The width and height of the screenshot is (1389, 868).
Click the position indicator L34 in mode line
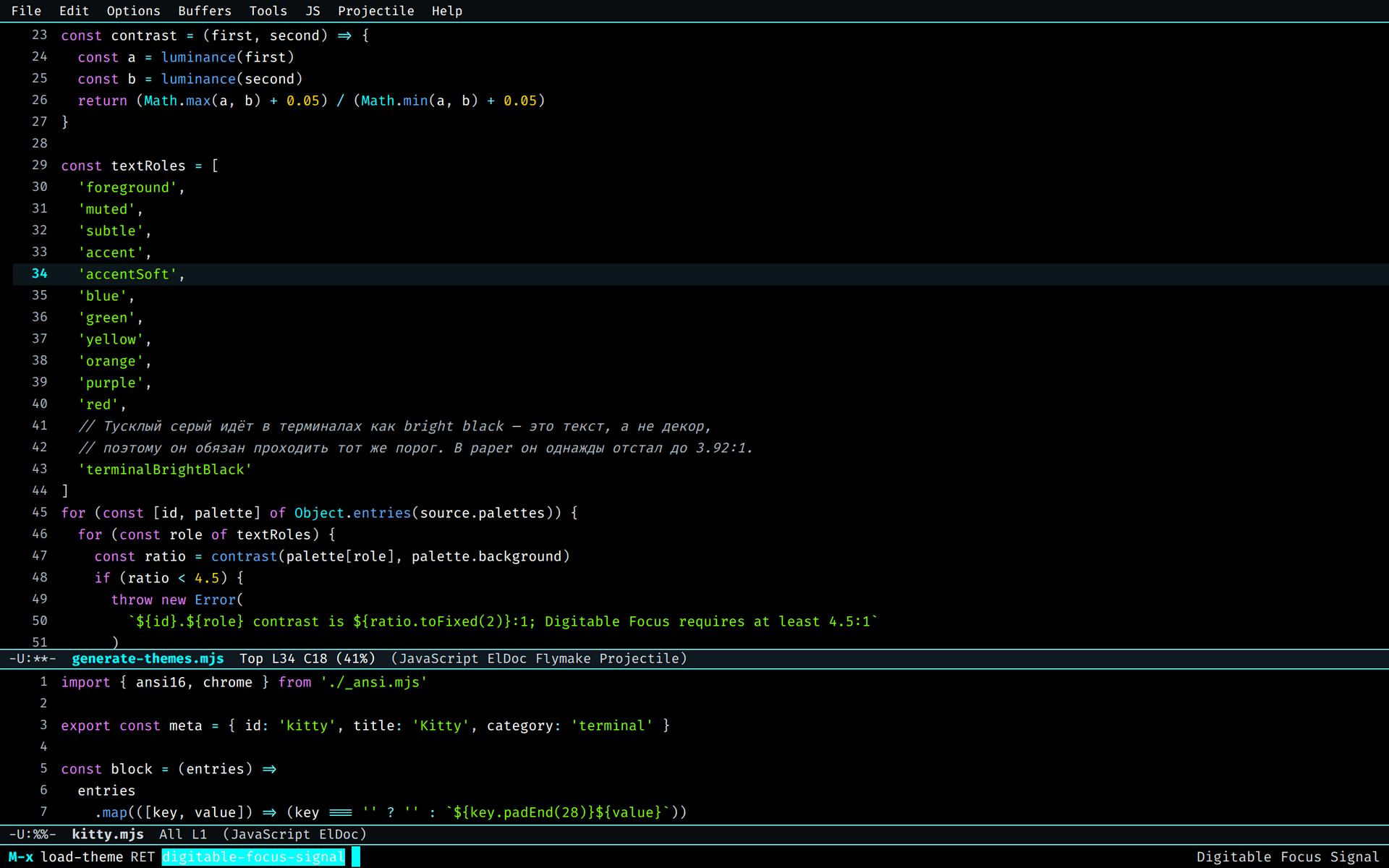[283, 658]
